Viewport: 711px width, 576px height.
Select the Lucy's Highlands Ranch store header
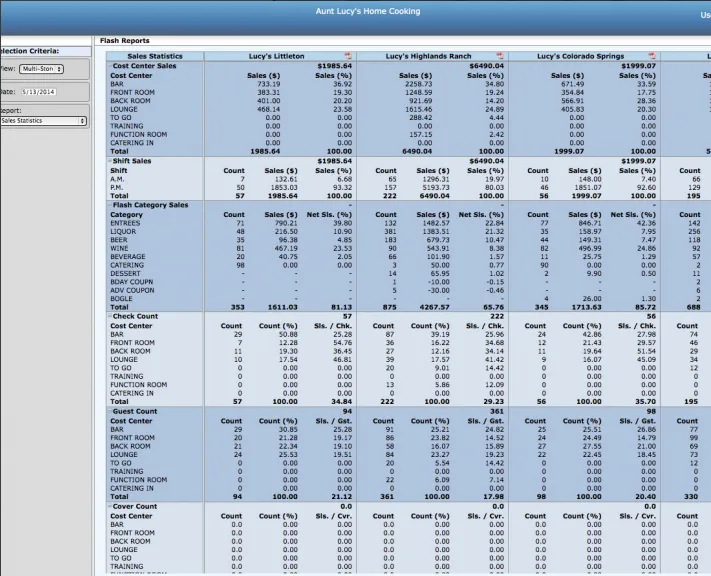(429, 56)
